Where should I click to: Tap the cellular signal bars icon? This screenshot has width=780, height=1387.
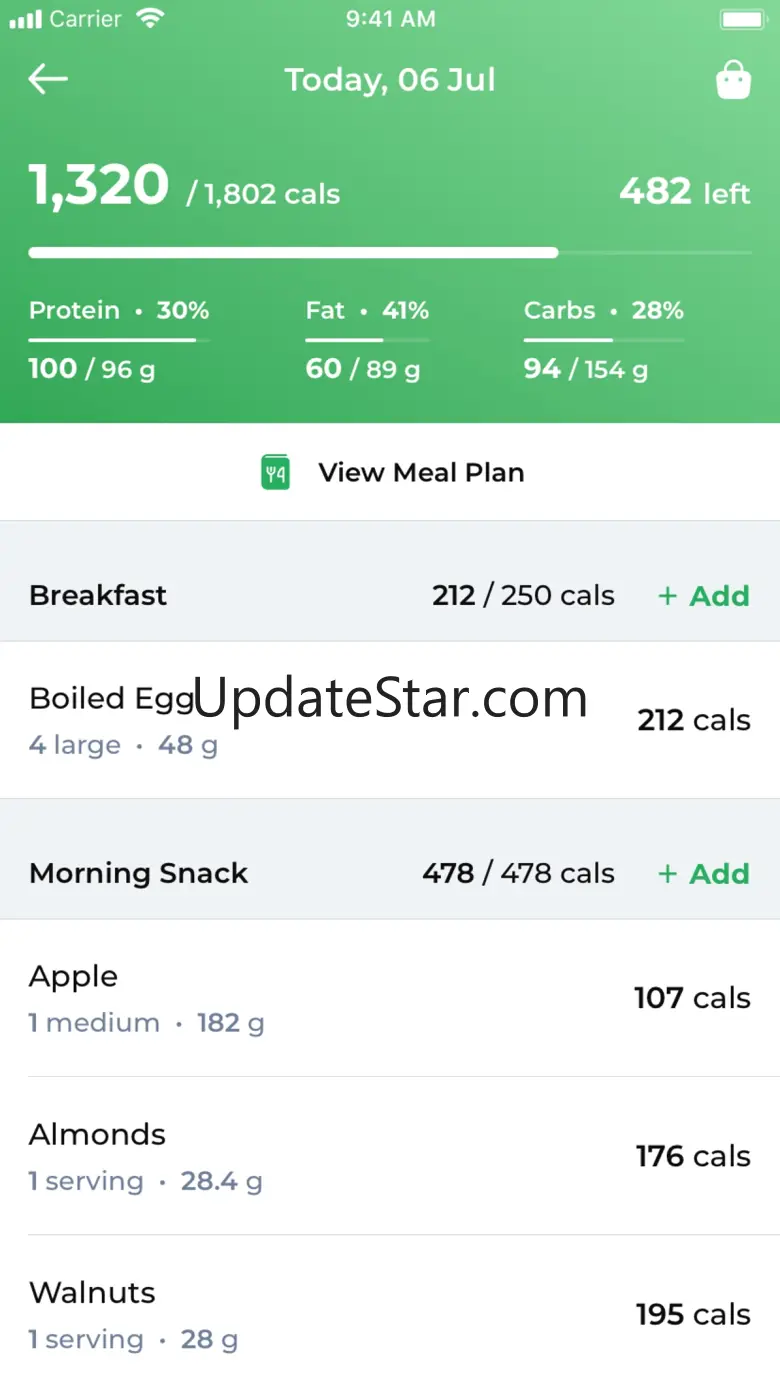[25, 19]
